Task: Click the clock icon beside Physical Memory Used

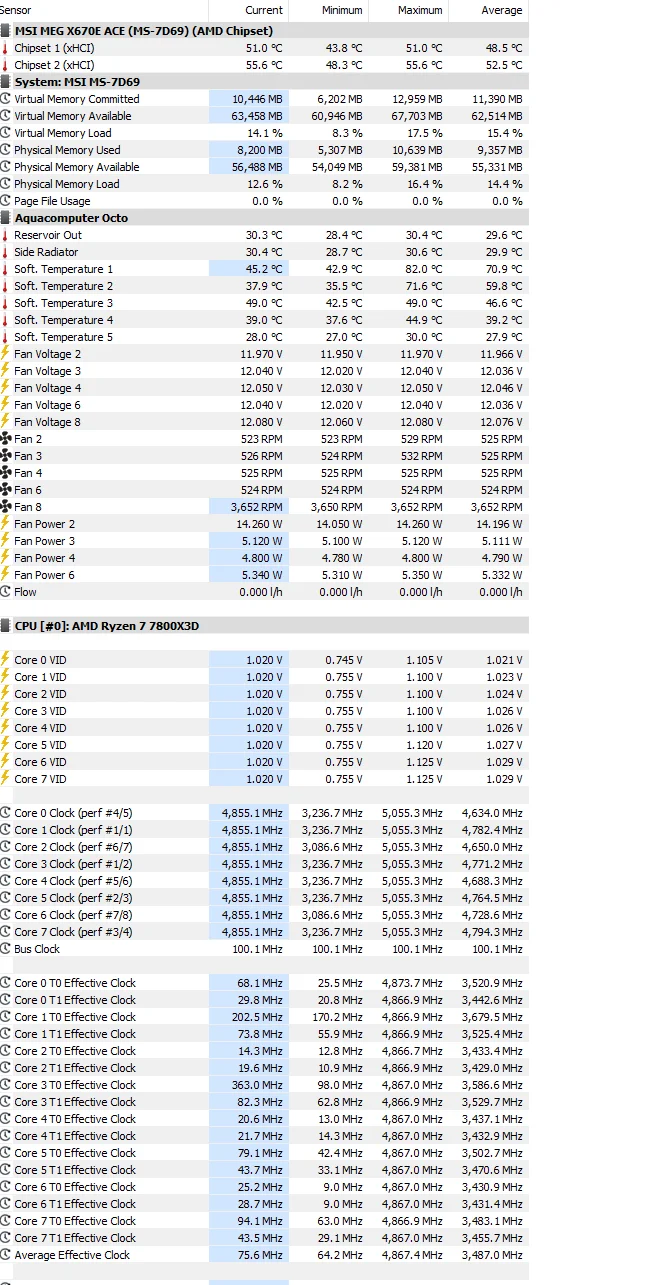Action: pyautogui.click(x=5, y=150)
